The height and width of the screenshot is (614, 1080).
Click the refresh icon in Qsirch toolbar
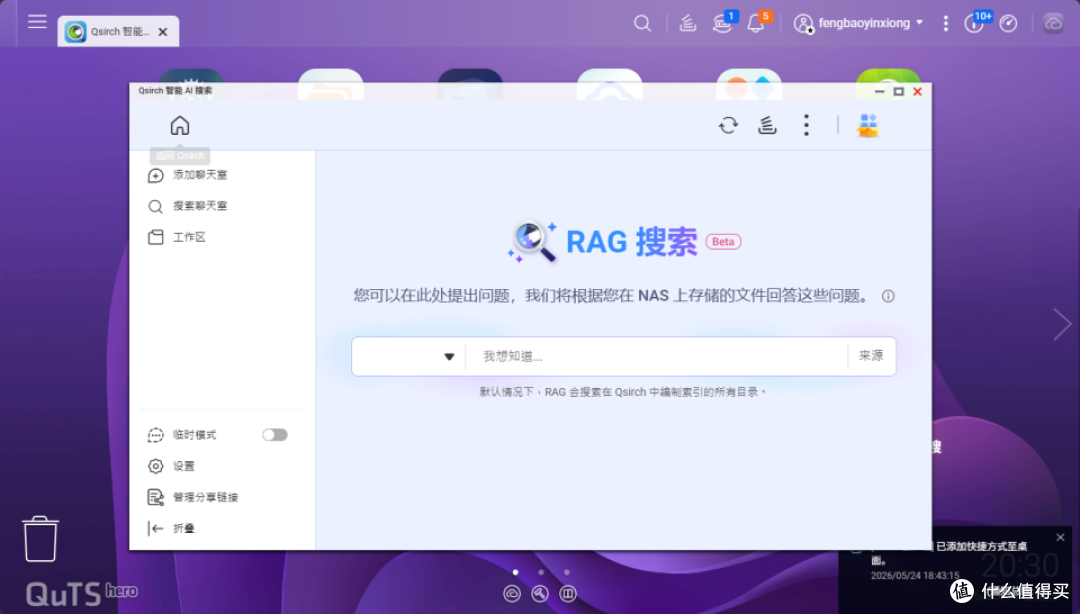[728, 125]
